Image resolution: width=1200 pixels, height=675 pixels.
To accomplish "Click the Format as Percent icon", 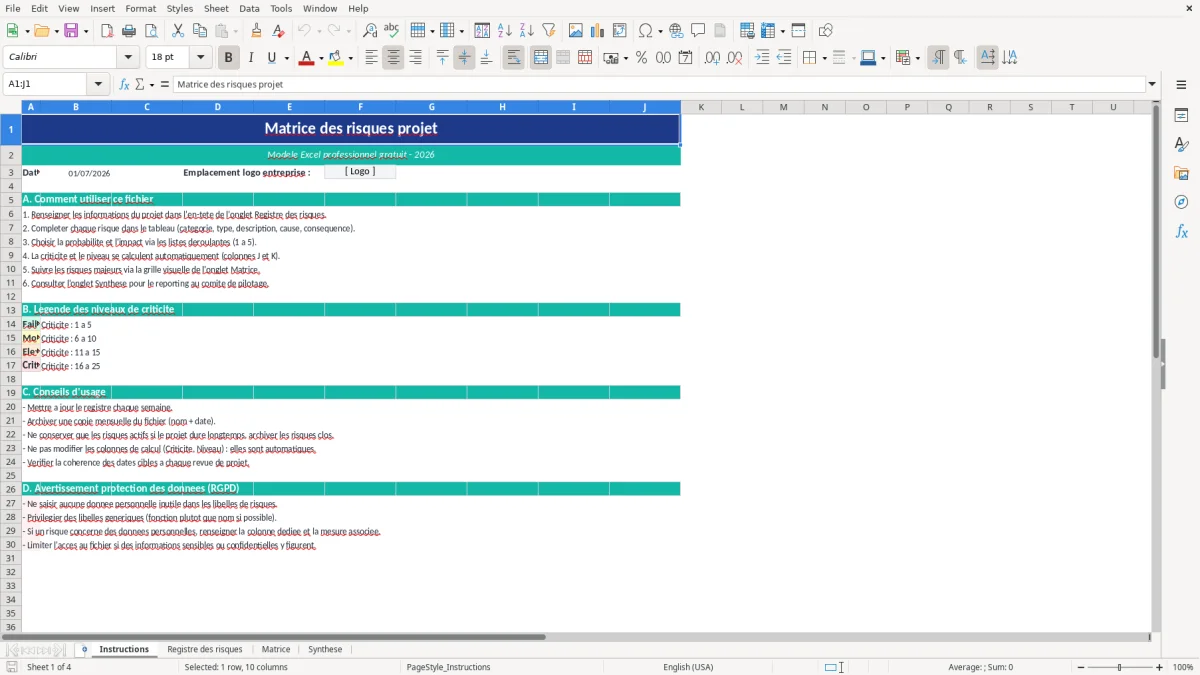I will (641, 58).
